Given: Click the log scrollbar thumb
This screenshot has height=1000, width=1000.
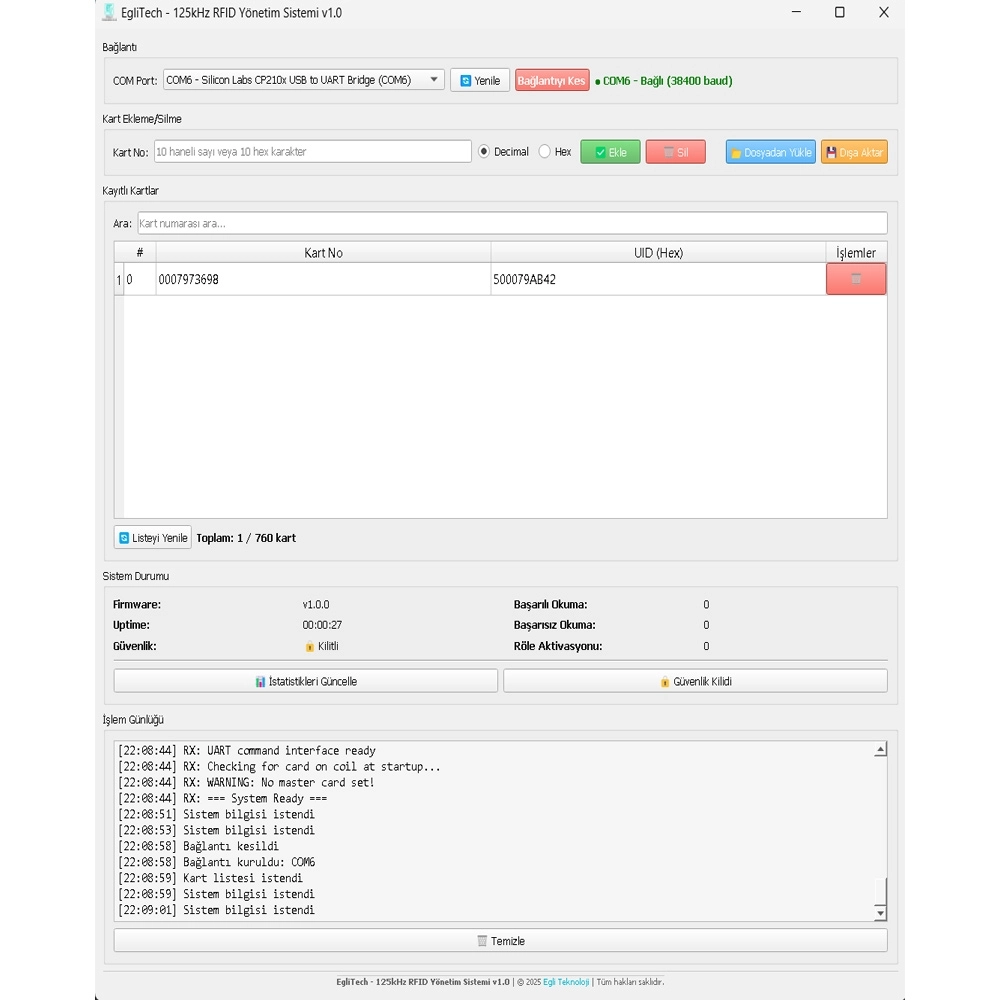Looking at the screenshot, I should point(880,891).
